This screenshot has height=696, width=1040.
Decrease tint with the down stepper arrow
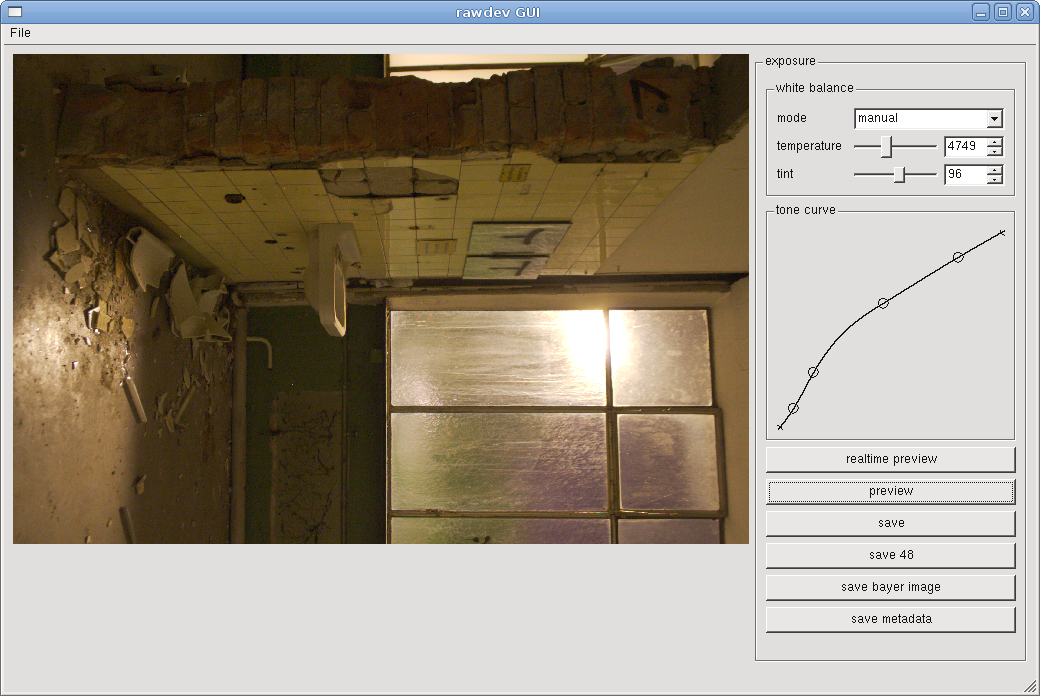point(994,180)
